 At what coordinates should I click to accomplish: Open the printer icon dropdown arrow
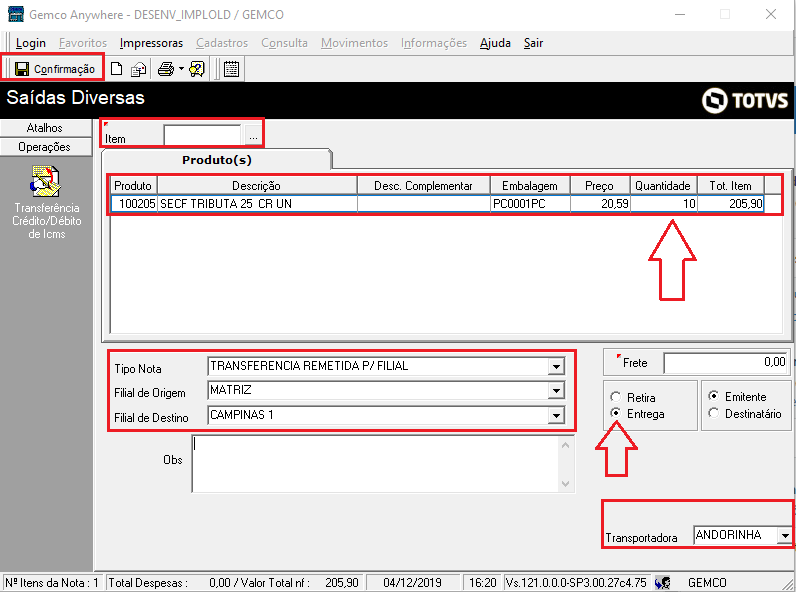tap(181, 69)
